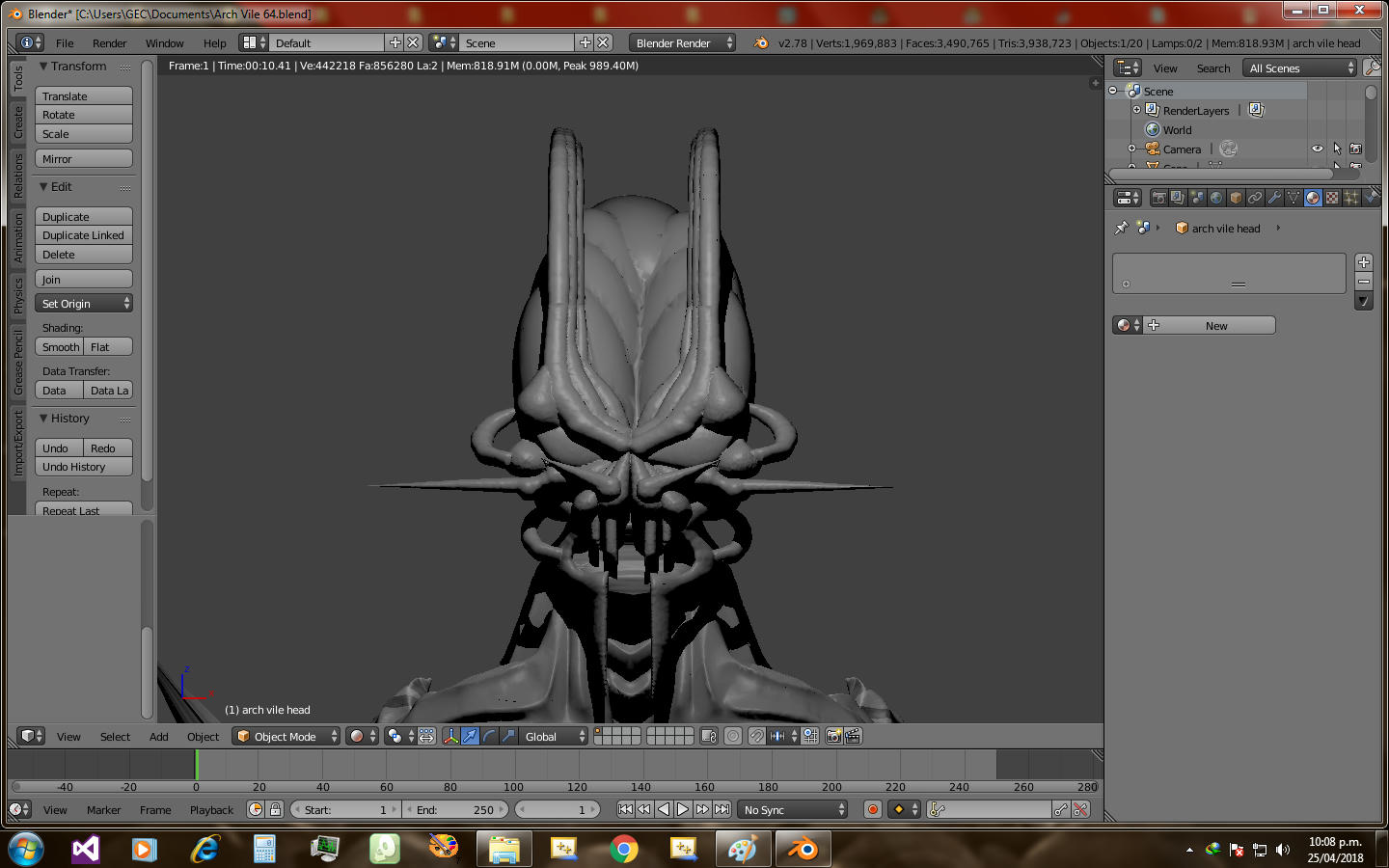Viewport: 1389px width, 868px height.
Task: Open the Blender Render engine dropdown
Action: (682, 43)
